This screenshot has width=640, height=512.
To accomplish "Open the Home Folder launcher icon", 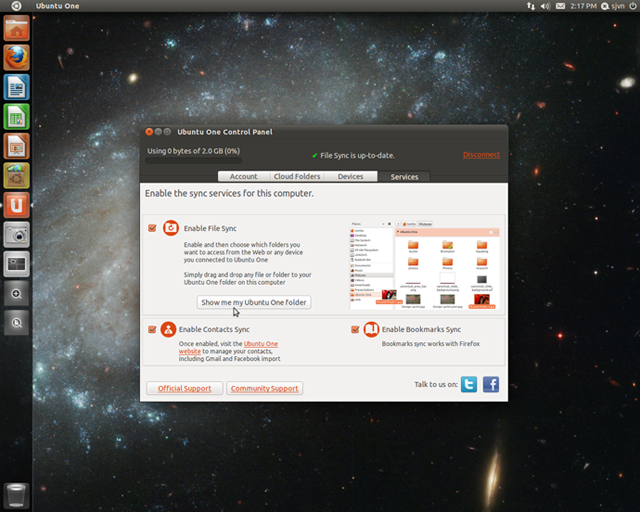I will pyautogui.click(x=16, y=28).
